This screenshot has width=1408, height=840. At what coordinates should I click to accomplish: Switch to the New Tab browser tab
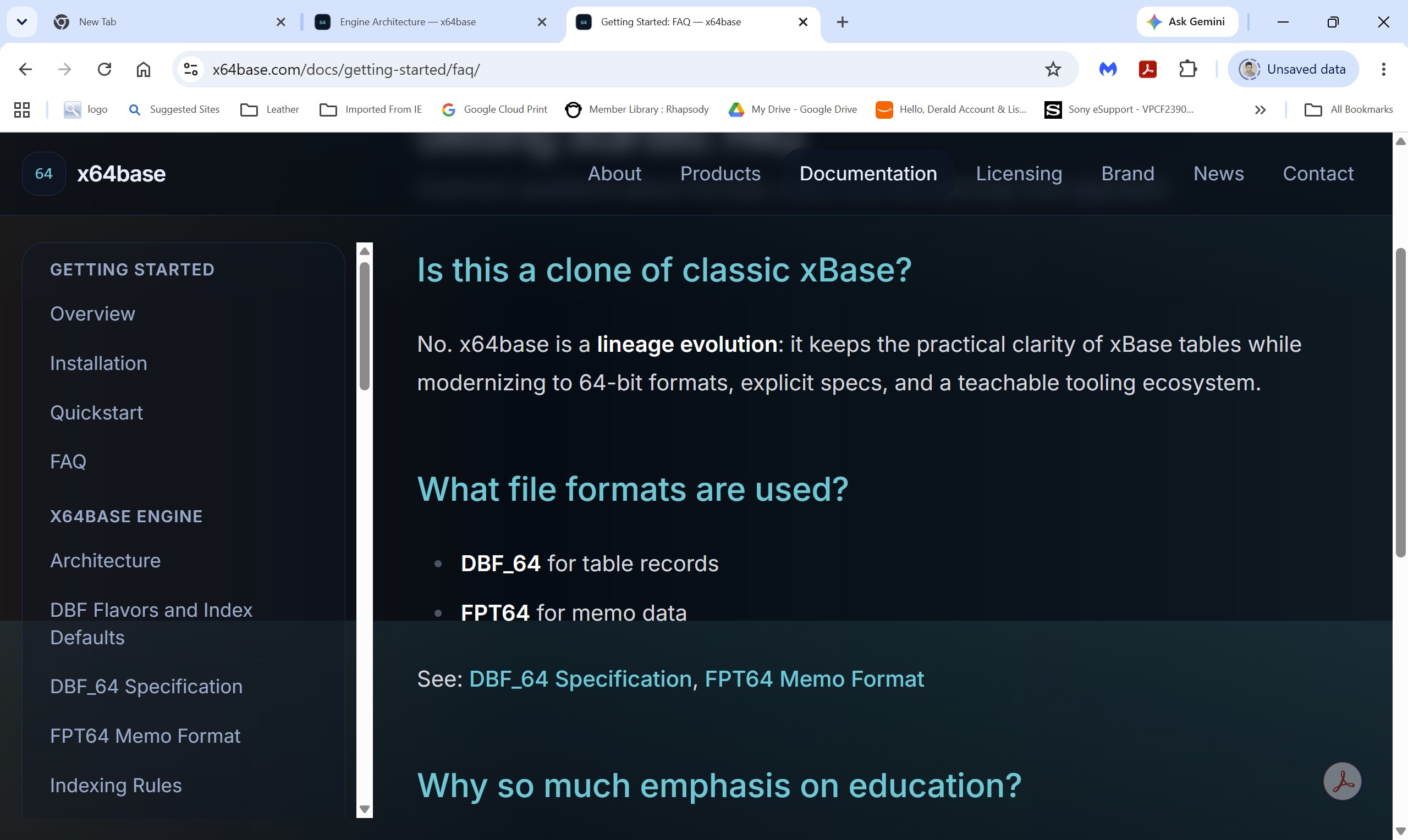tap(170, 21)
